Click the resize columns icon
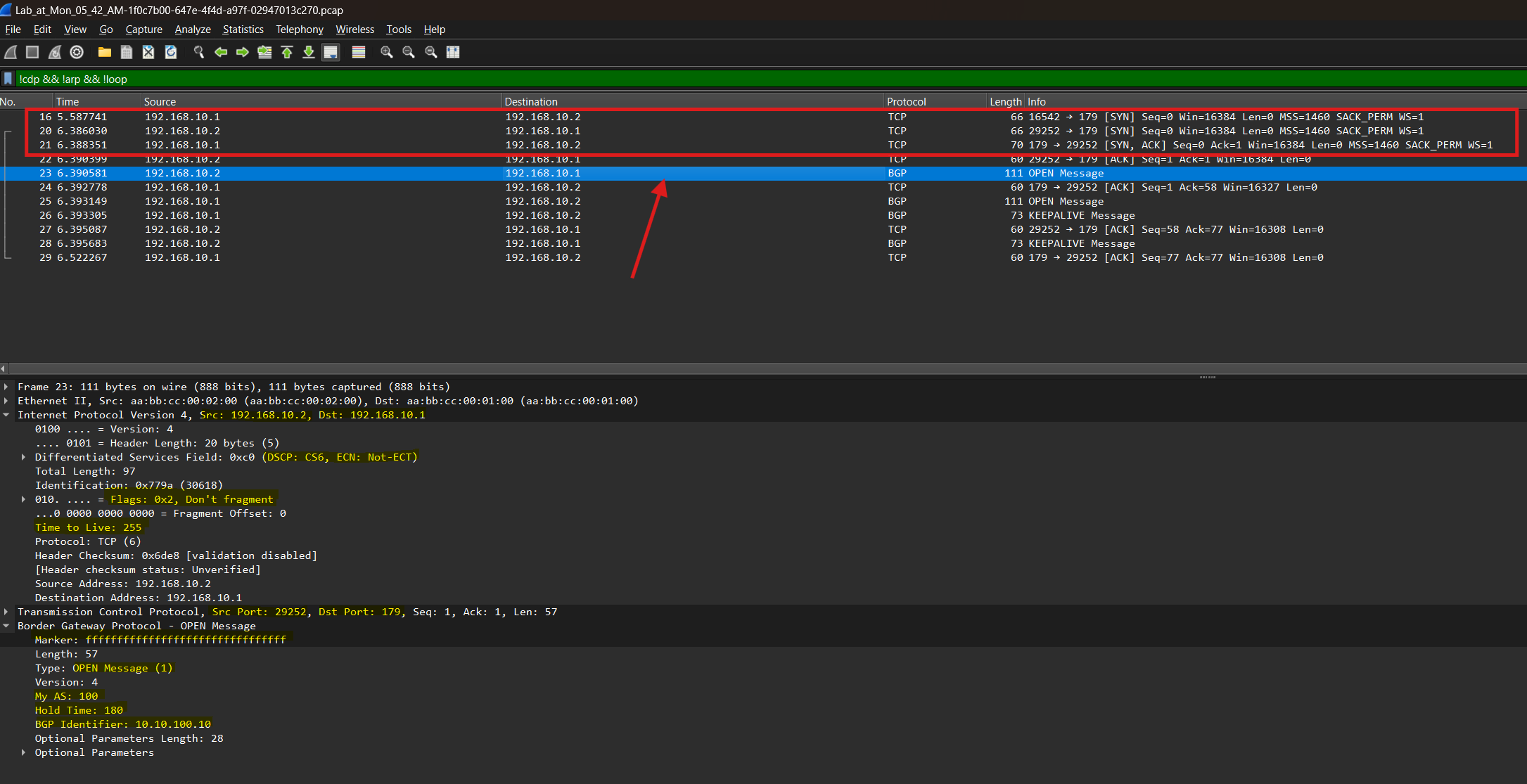This screenshot has width=1527, height=784. pyautogui.click(x=453, y=52)
